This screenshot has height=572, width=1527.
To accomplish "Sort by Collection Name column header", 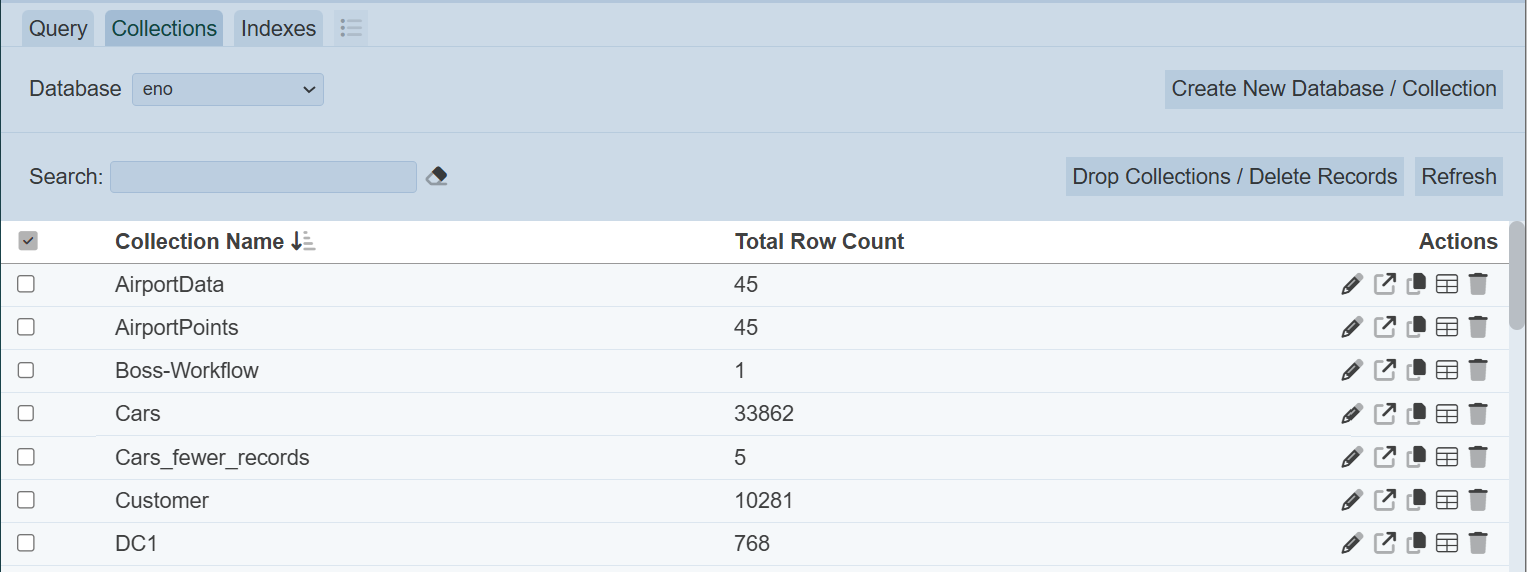I will pos(200,241).
